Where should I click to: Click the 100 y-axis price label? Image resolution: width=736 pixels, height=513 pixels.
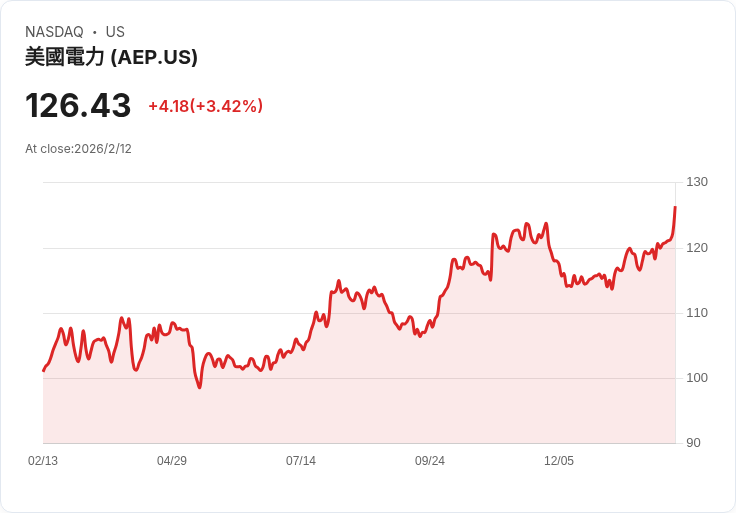pyautogui.click(x=697, y=378)
